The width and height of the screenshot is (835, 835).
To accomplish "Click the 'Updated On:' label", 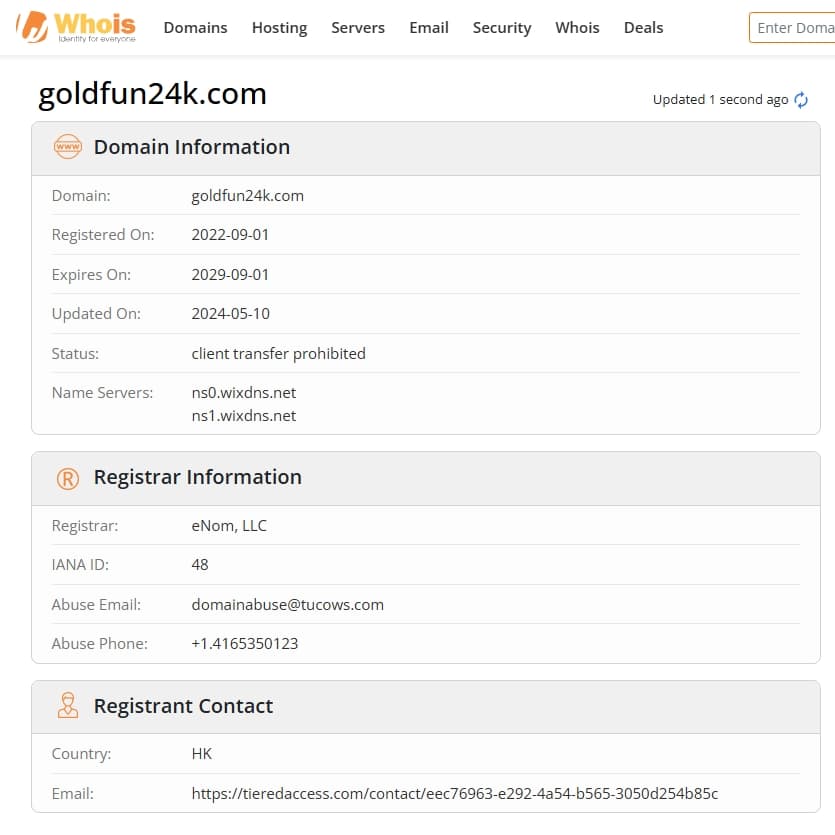I will click(x=96, y=314).
